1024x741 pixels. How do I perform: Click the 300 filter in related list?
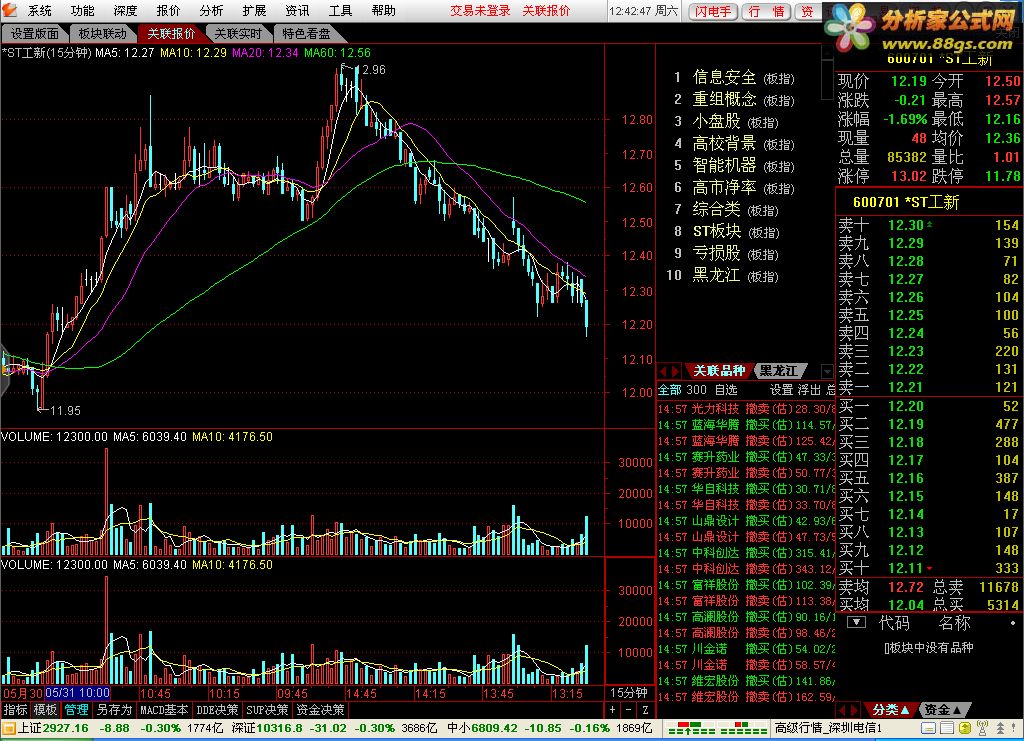pyautogui.click(x=696, y=390)
